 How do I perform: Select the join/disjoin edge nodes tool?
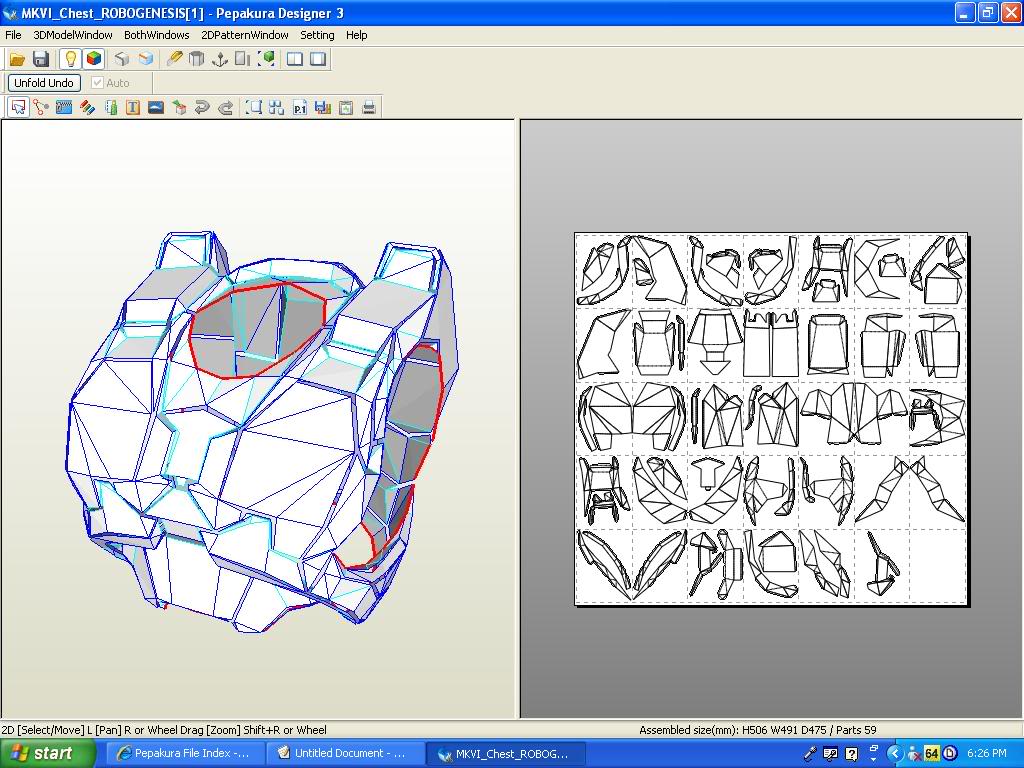(41, 107)
